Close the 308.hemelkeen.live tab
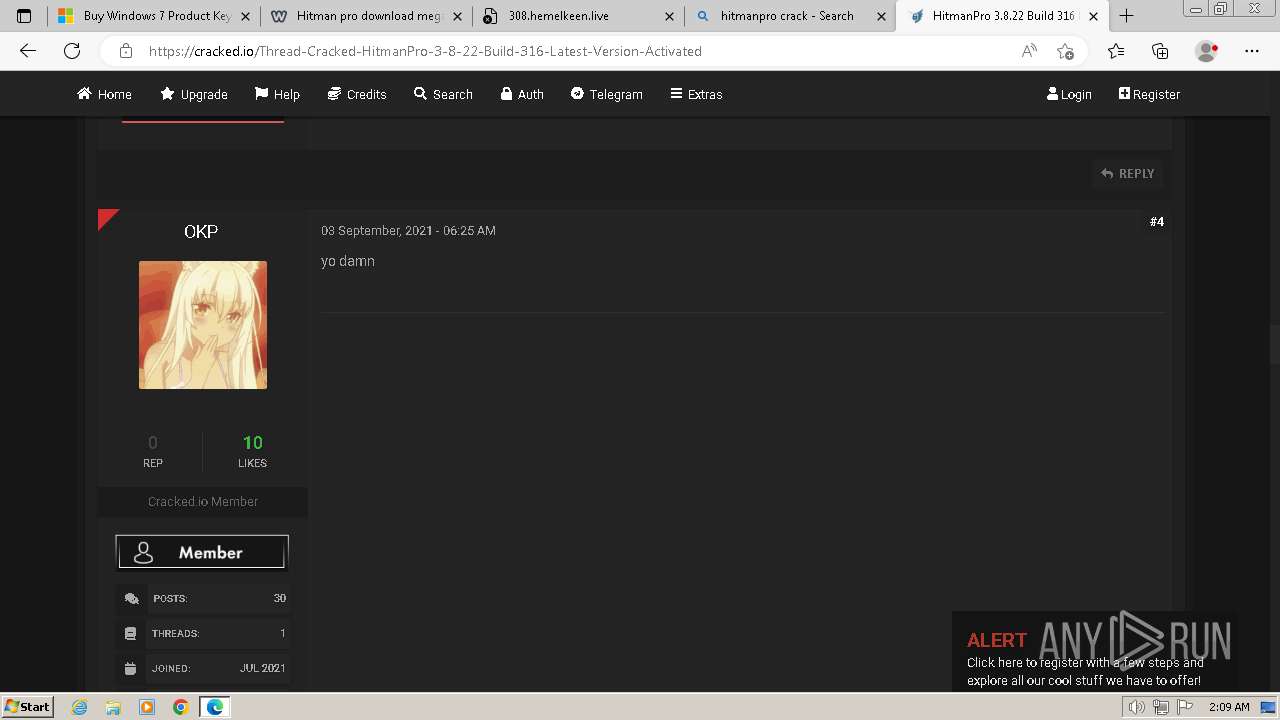Image resolution: width=1280 pixels, height=720 pixels. pos(670,16)
